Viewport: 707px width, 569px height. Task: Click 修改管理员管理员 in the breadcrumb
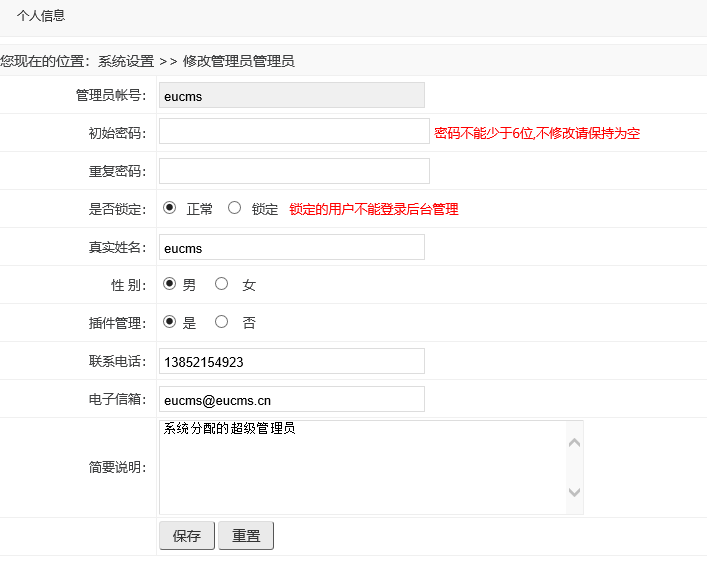point(238,61)
